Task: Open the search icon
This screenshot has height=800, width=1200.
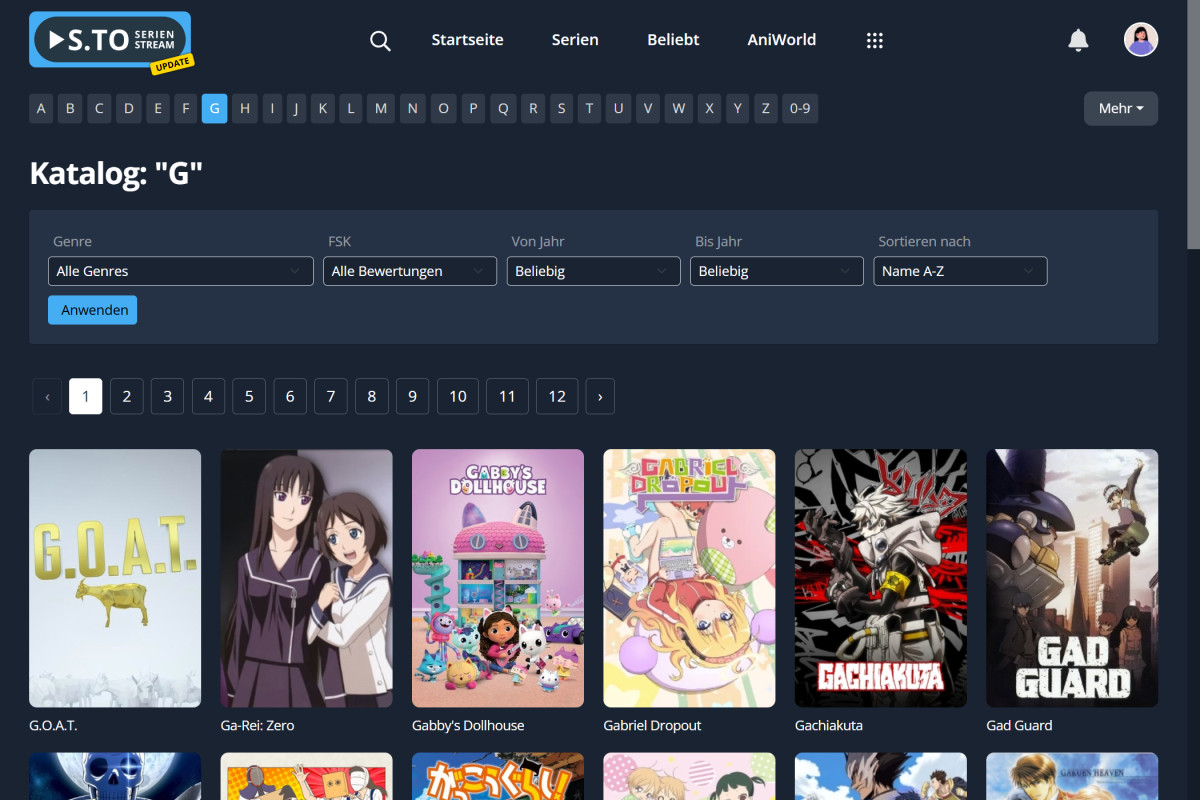Action: point(380,40)
